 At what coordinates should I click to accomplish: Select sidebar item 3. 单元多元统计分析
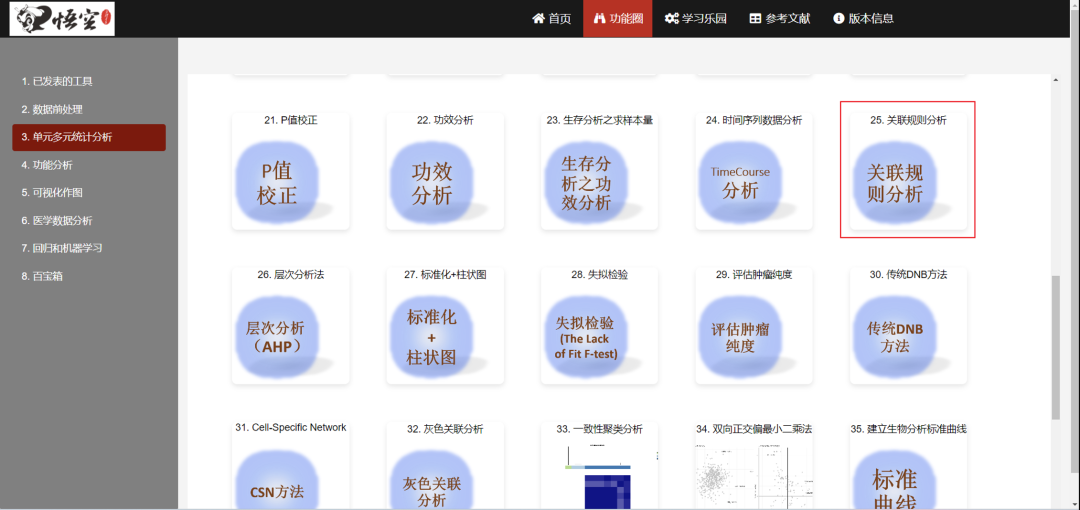tap(89, 137)
